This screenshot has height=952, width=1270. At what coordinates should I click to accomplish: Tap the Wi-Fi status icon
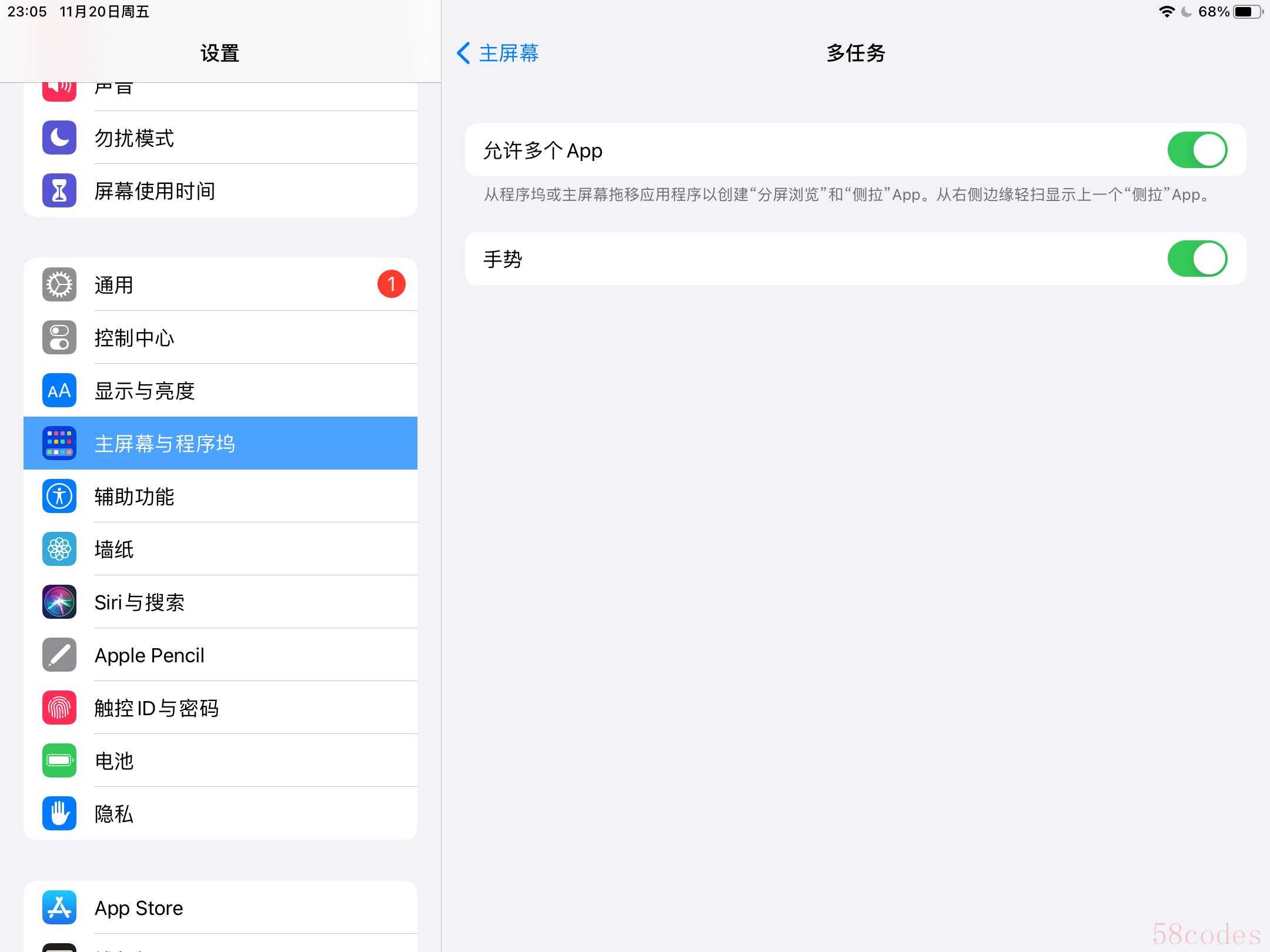[1167, 12]
